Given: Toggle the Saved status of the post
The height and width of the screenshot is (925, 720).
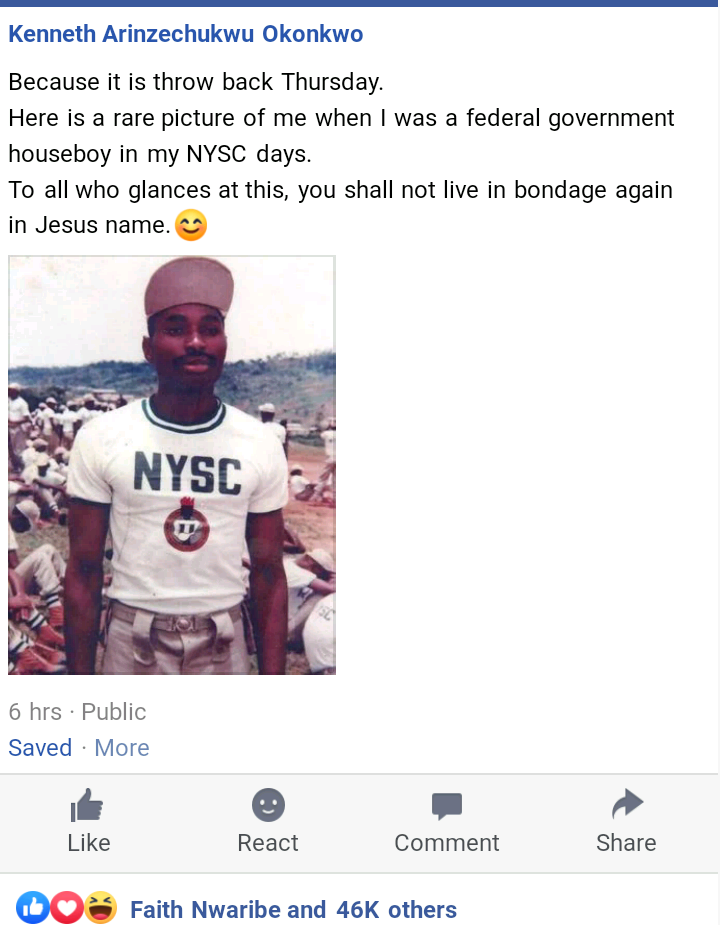Looking at the screenshot, I should pyautogui.click(x=40, y=747).
